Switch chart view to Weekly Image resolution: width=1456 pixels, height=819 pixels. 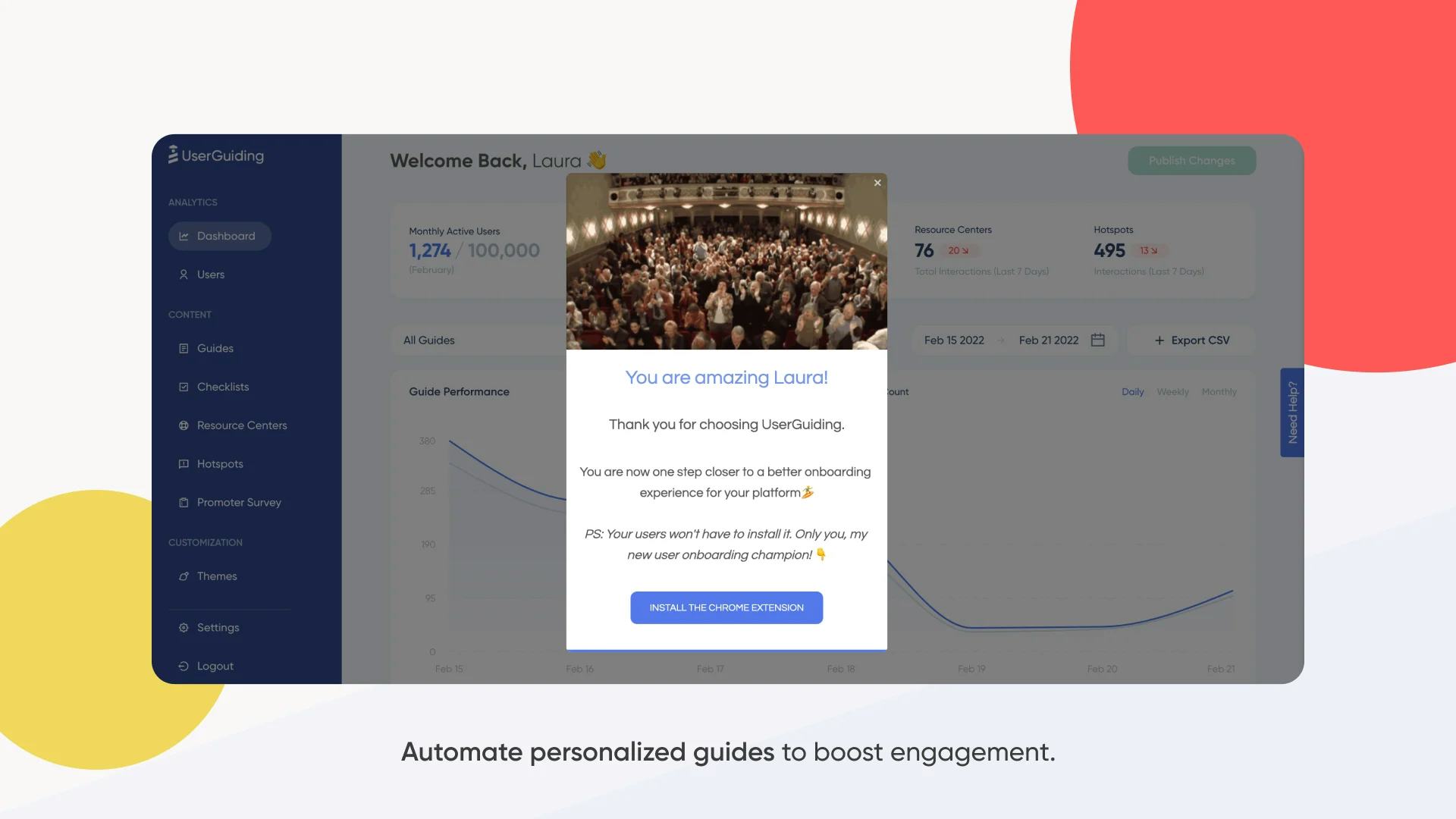coord(1172,392)
